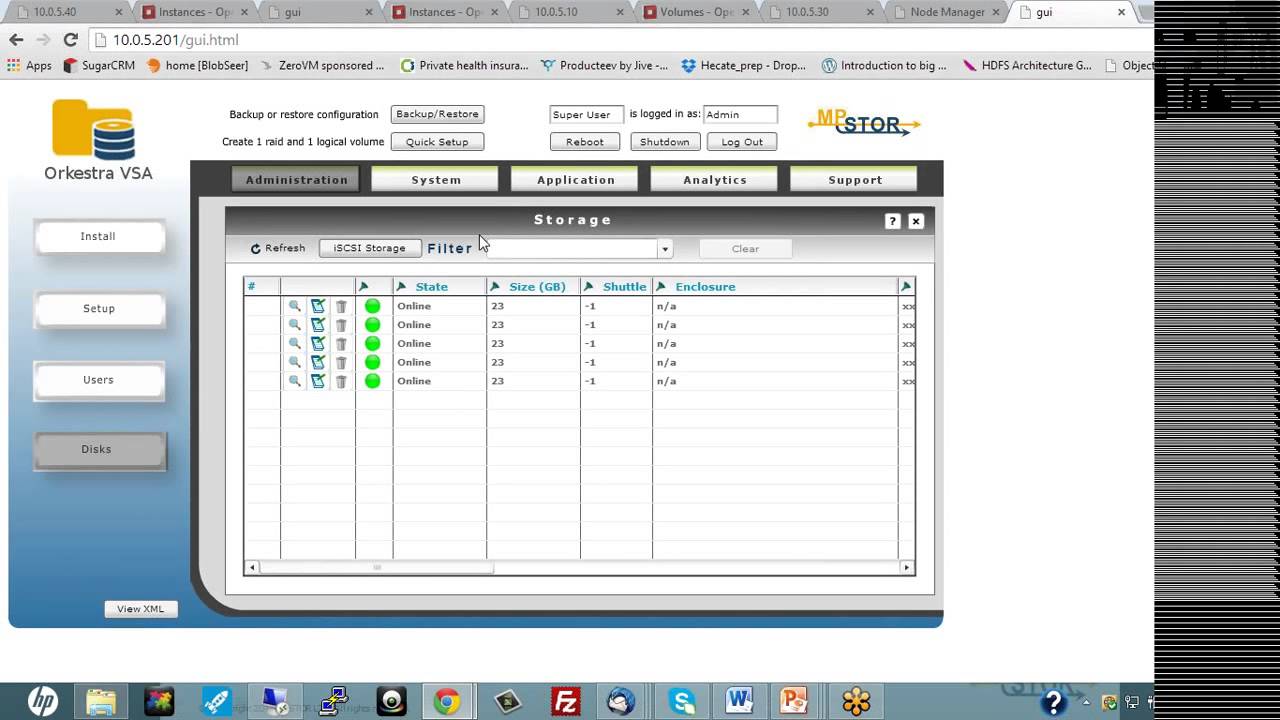Screen dimensions: 1280x720
Task: Open the Administration menu tab
Action: [x=296, y=180]
